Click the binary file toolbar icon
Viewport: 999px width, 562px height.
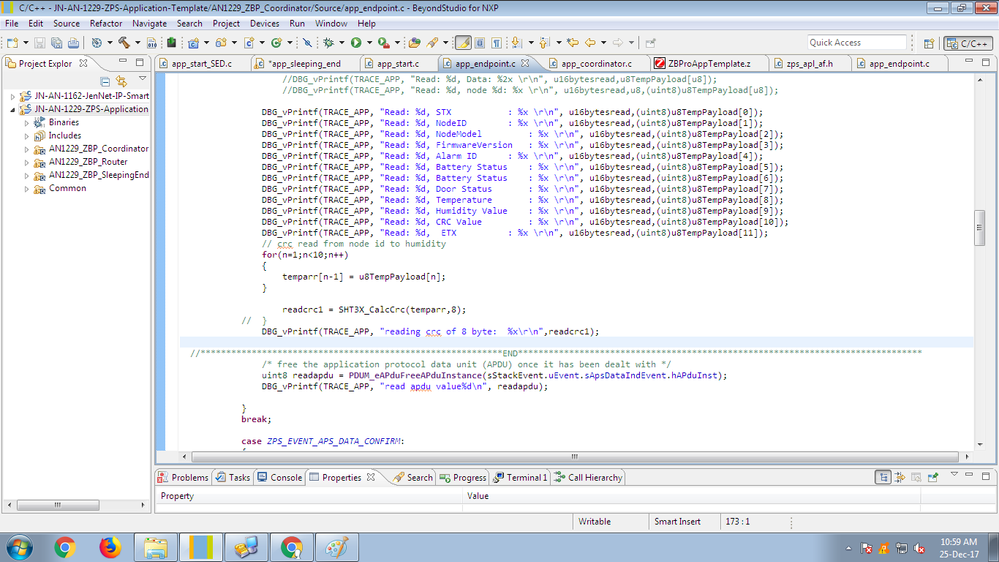point(152,43)
